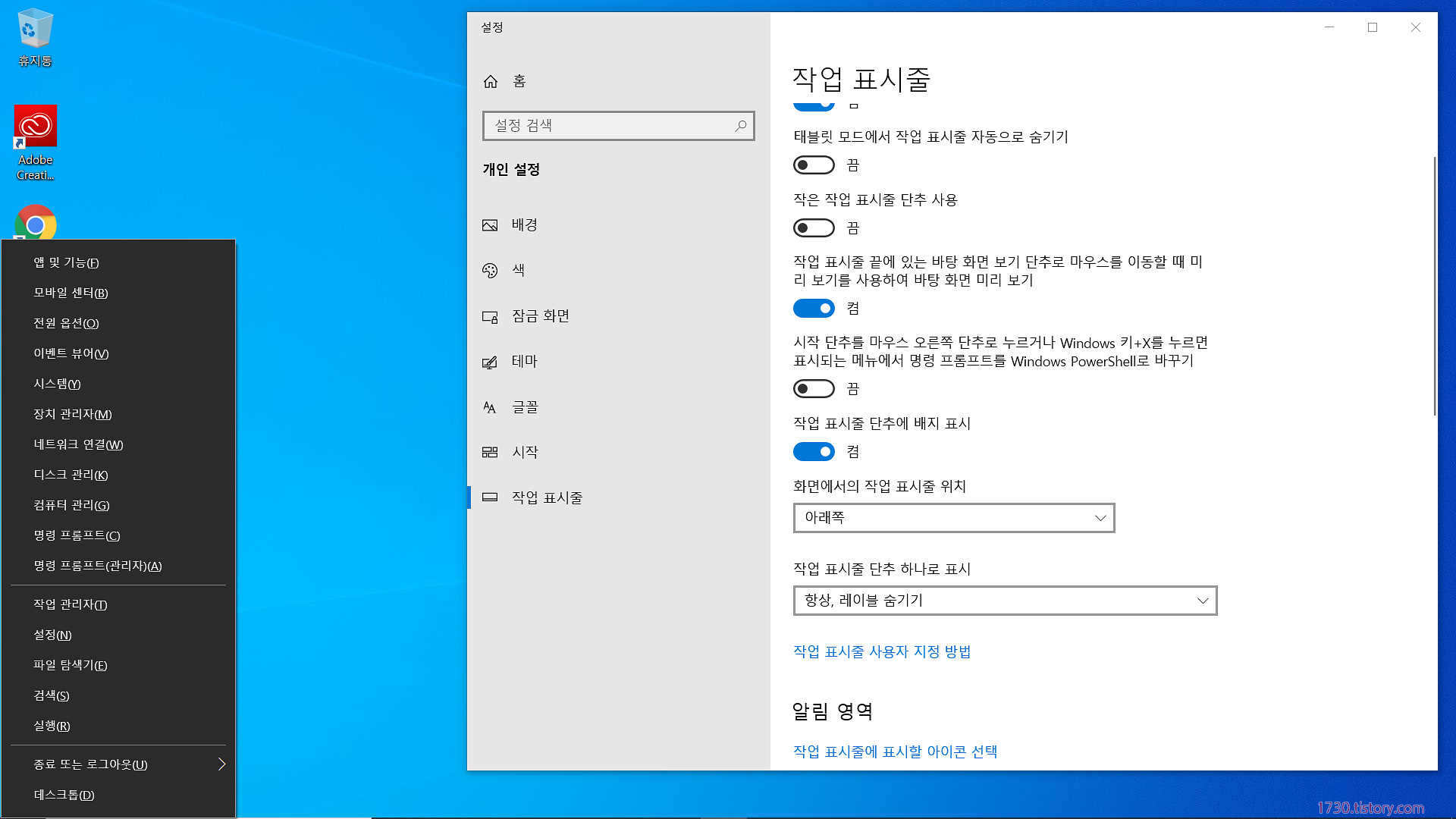Expand the 종료 또는 로그아웃 submenu arrow

[221, 764]
